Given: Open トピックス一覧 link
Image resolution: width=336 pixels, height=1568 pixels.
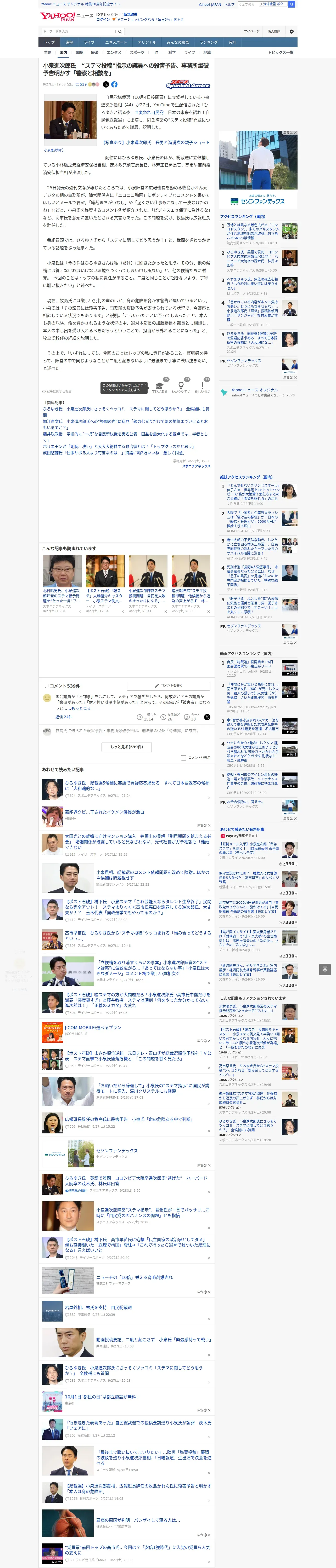Looking at the screenshot, I should click(x=281, y=52).
